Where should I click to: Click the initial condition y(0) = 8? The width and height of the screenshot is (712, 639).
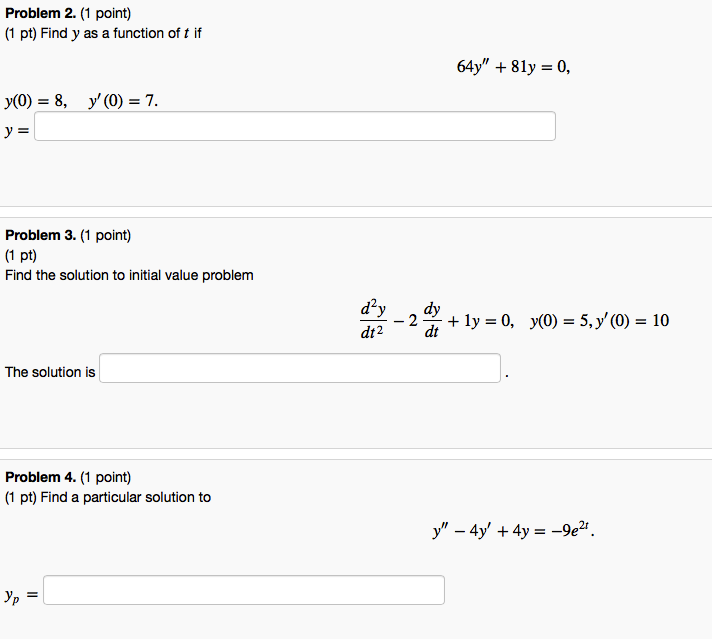tap(36, 100)
